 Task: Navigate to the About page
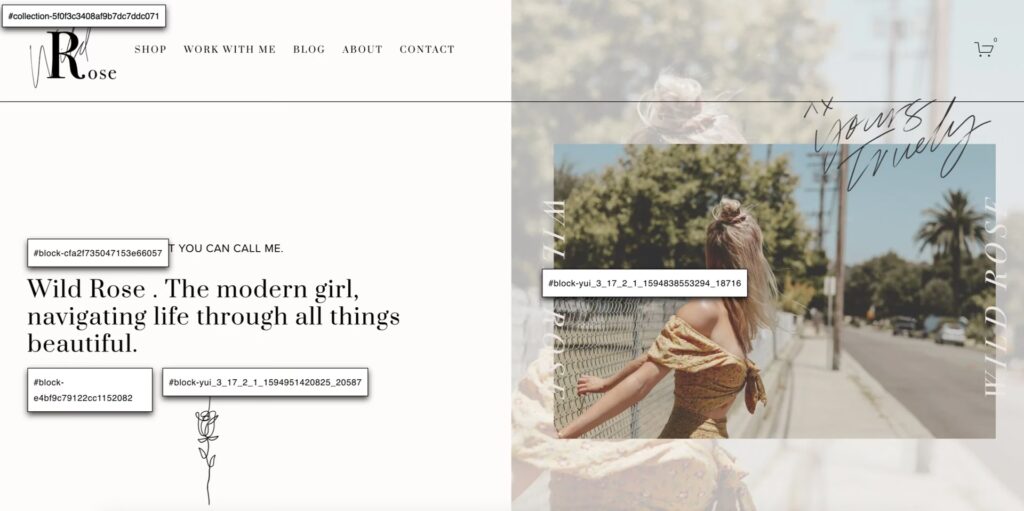coord(362,50)
